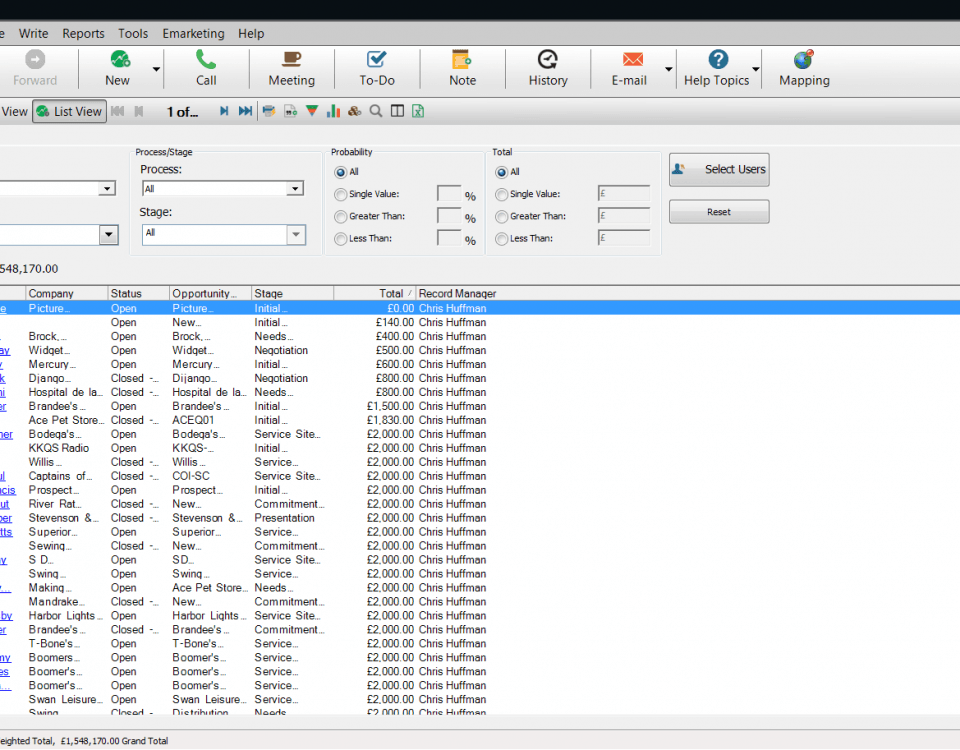Select Probability Single Value radio
960x750 pixels.
coord(340,195)
